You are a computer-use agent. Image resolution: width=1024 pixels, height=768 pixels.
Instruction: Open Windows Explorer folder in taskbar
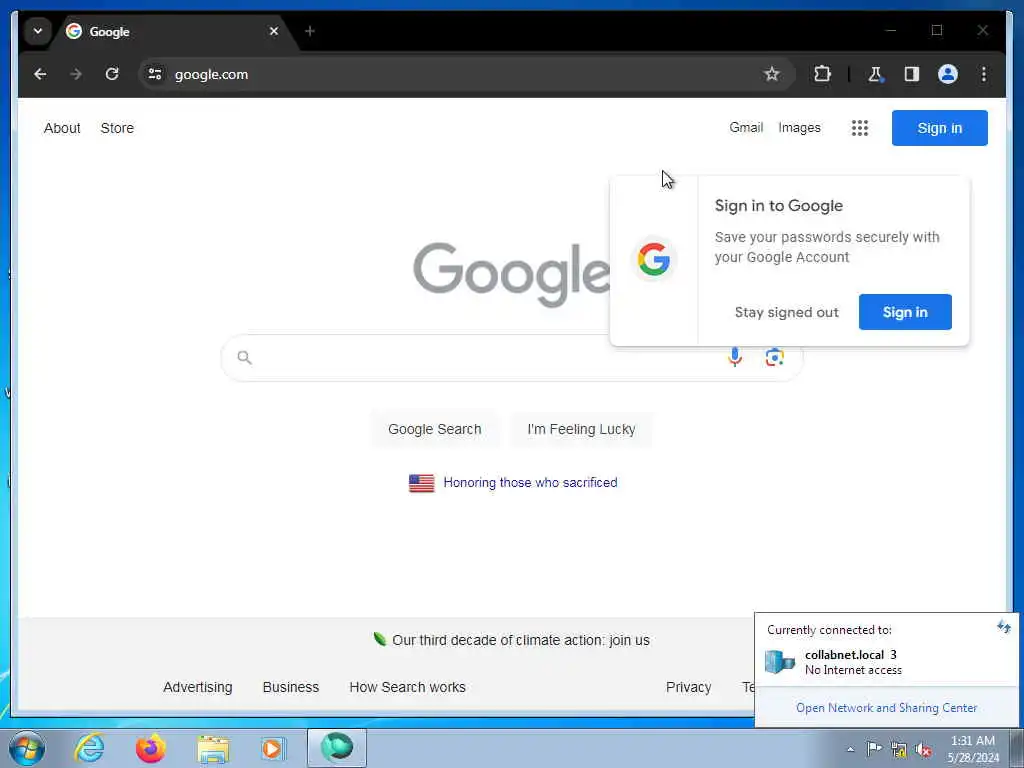(x=213, y=749)
